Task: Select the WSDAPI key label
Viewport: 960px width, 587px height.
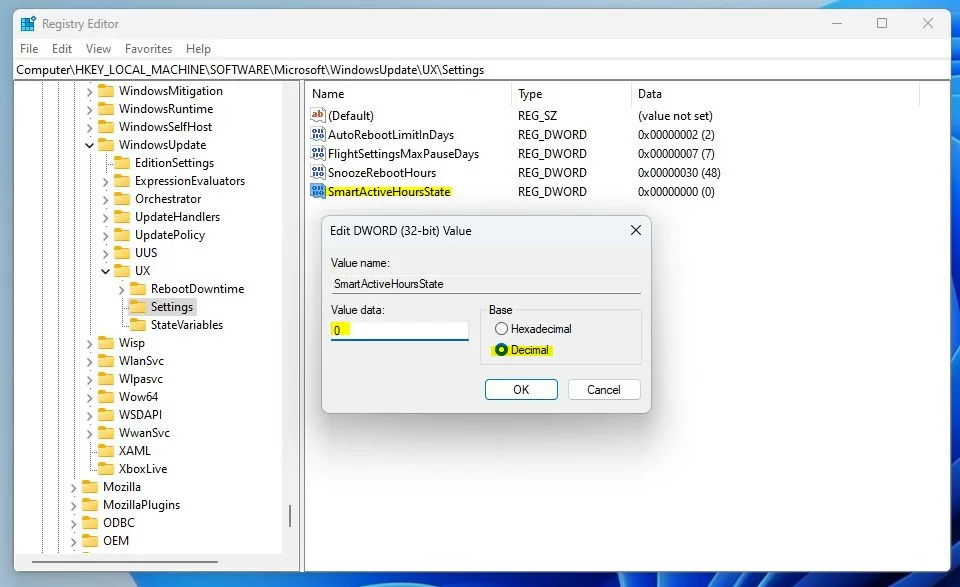Action: pos(140,414)
